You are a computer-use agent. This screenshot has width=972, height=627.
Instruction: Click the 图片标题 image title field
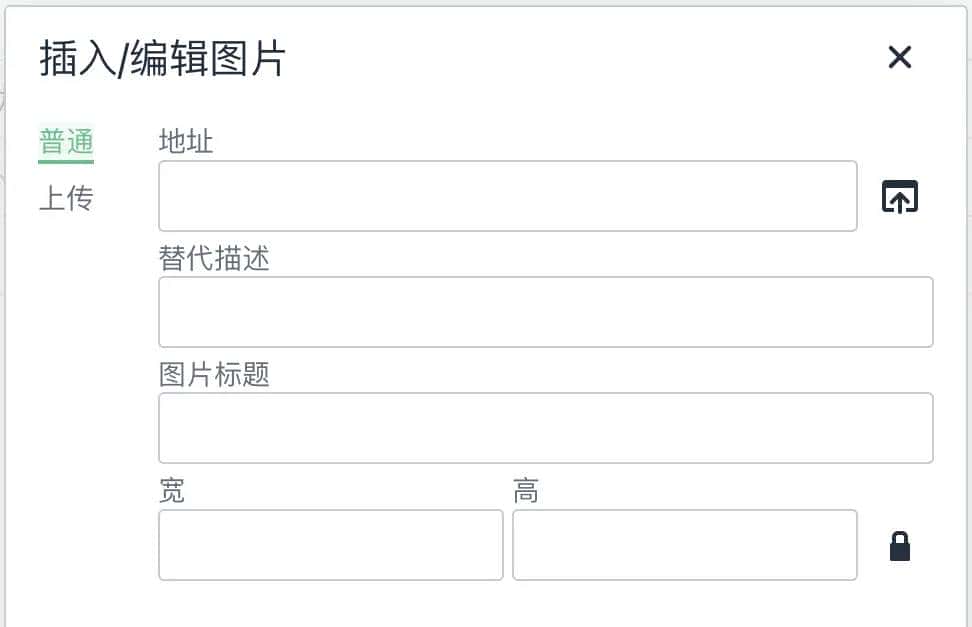pos(545,427)
